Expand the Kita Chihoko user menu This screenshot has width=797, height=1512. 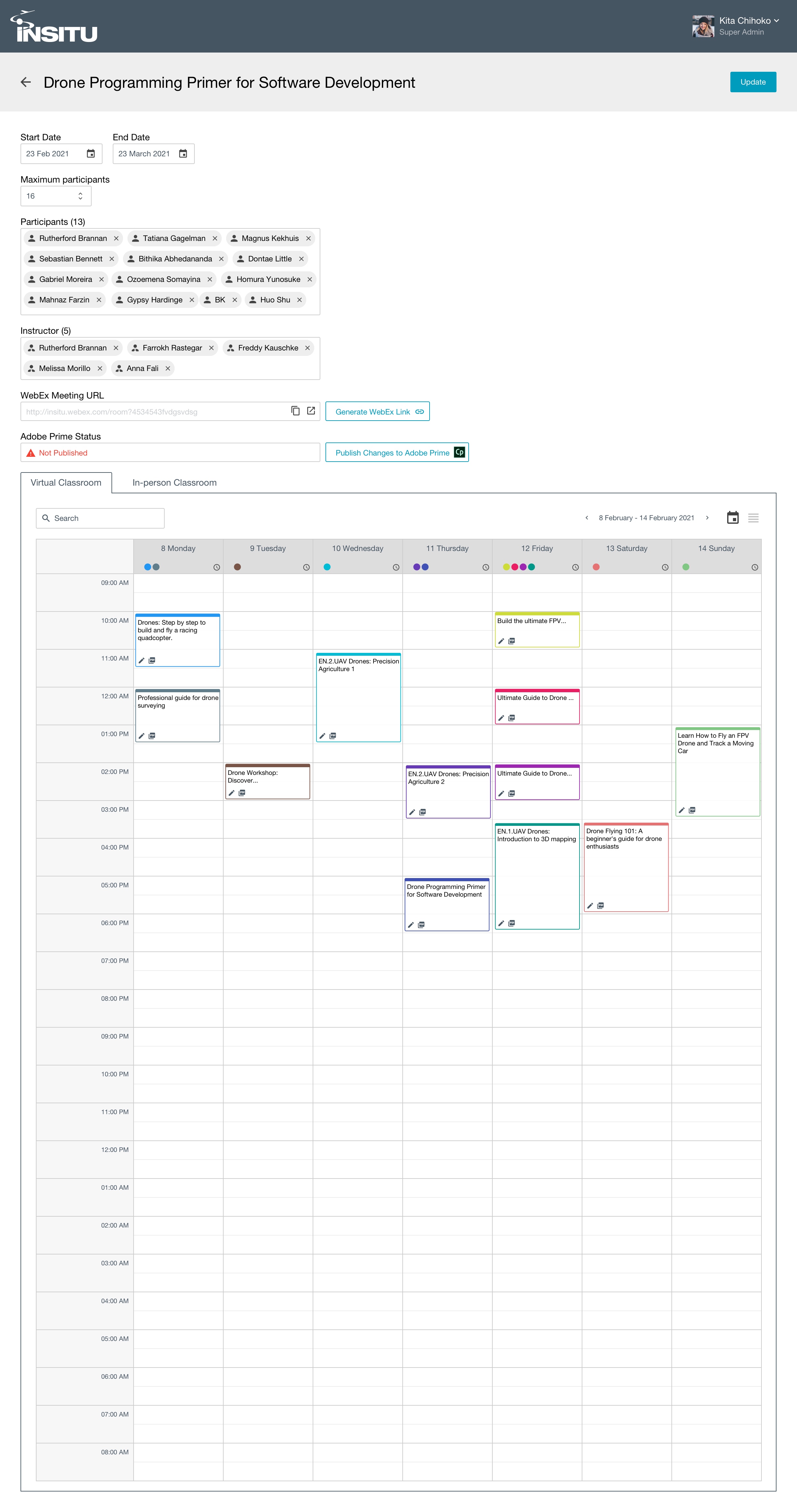click(x=776, y=21)
